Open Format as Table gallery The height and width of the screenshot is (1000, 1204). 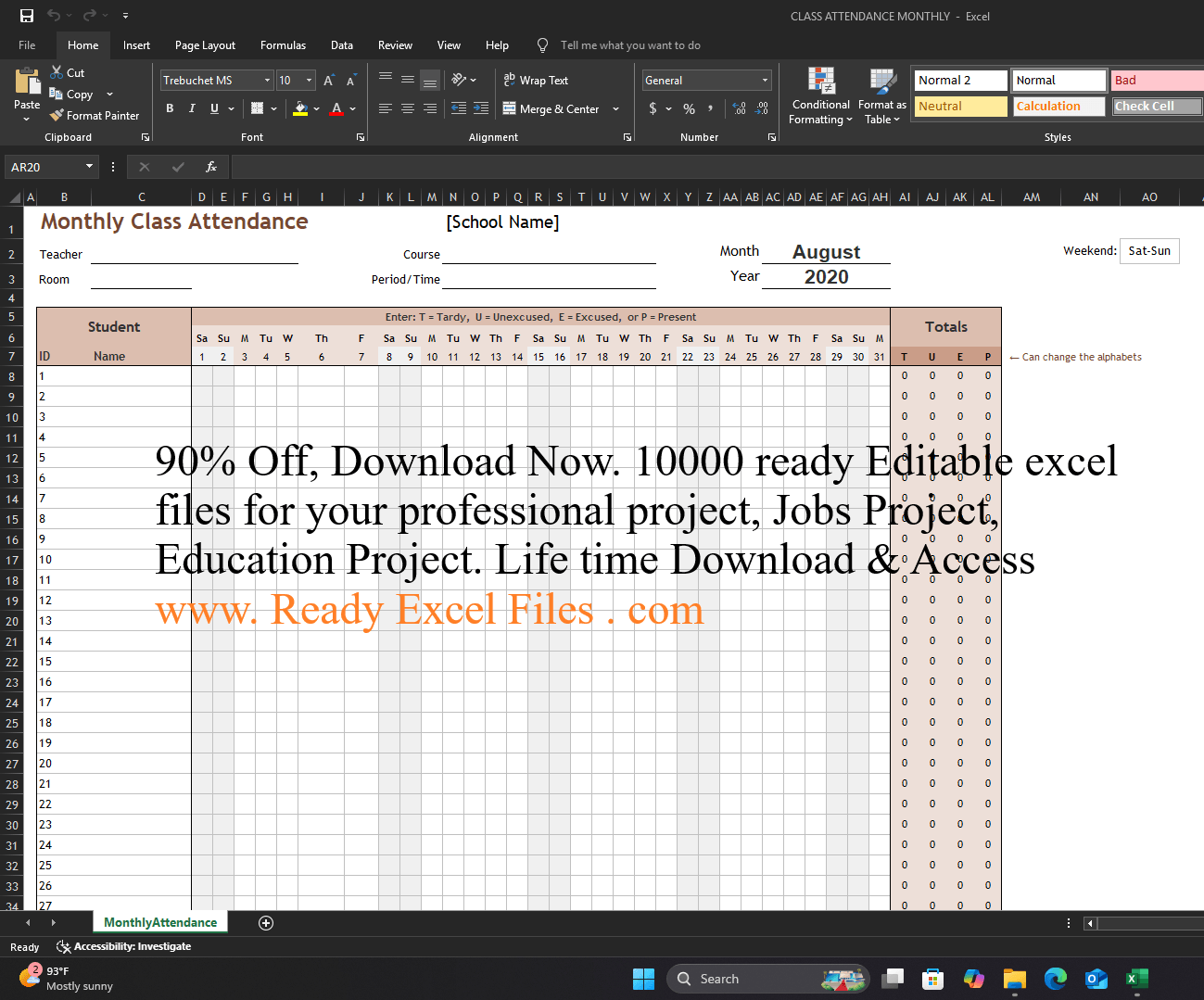(881, 96)
